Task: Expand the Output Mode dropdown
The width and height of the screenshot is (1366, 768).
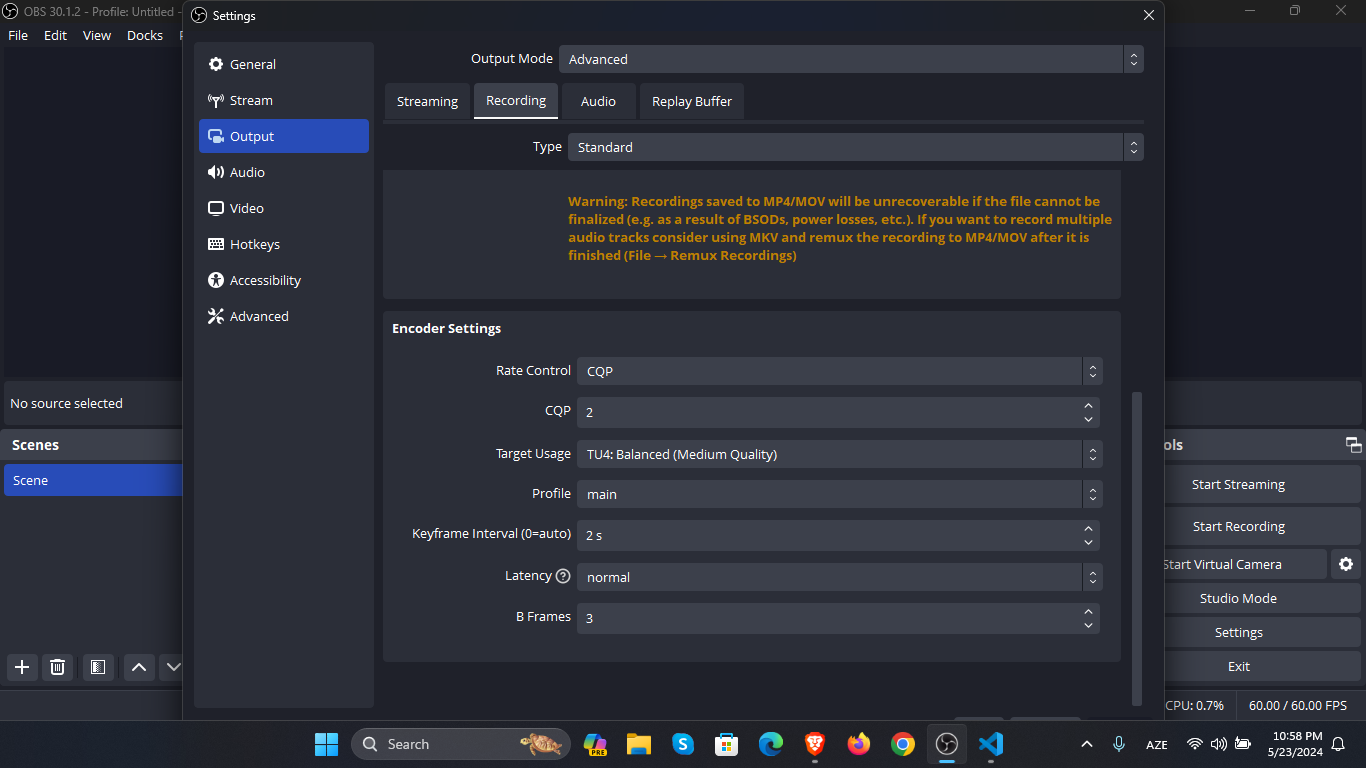Action: coord(851,59)
